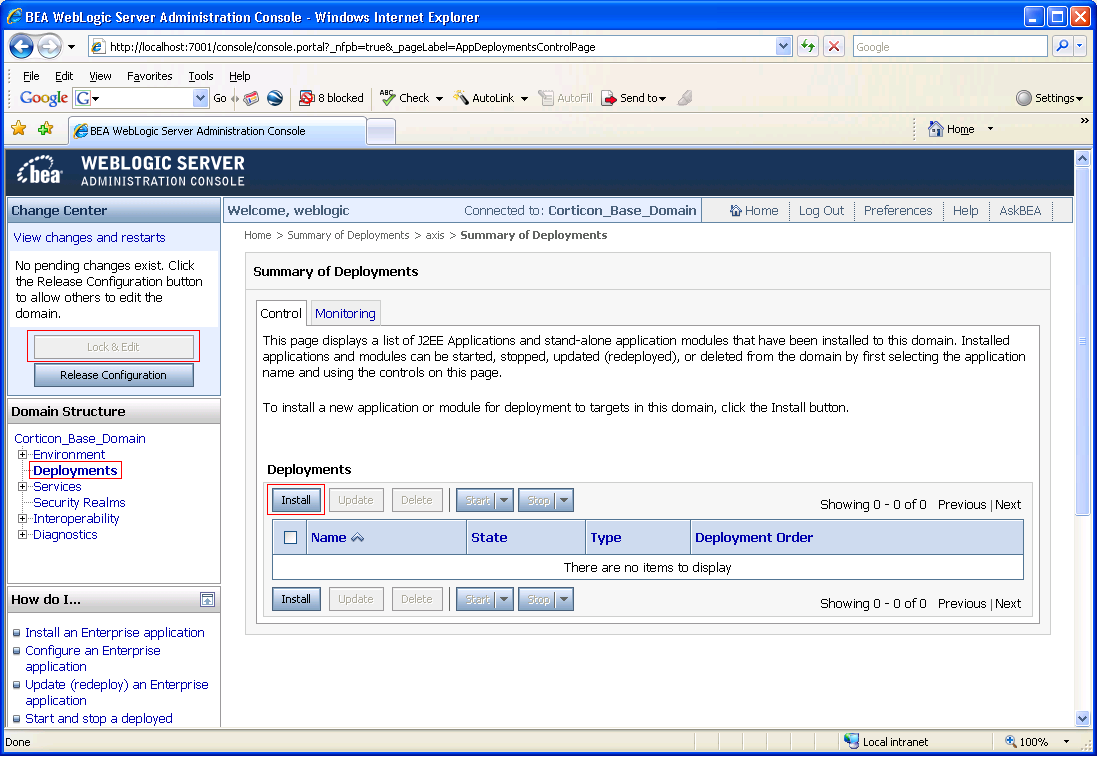Open the Home link in console header
The width and height of the screenshot is (1099, 758).
(754, 210)
